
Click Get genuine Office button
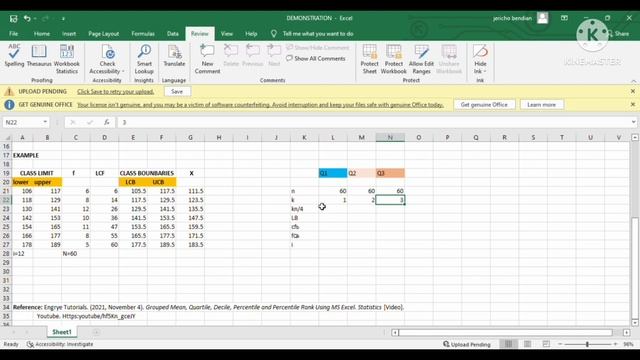click(x=484, y=105)
